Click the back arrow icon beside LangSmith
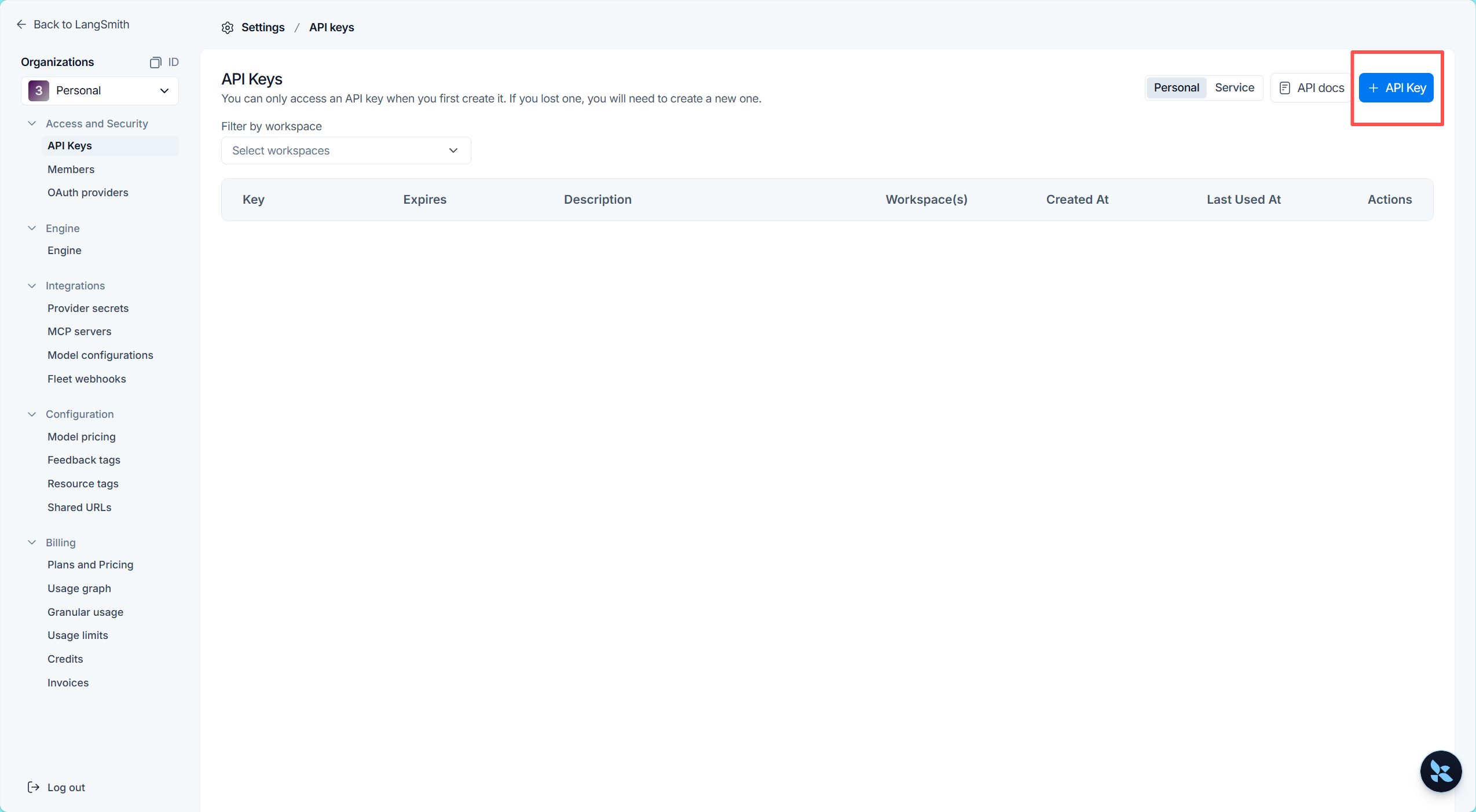Image resolution: width=1476 pixels, height=812 pixels. (21, 24)
